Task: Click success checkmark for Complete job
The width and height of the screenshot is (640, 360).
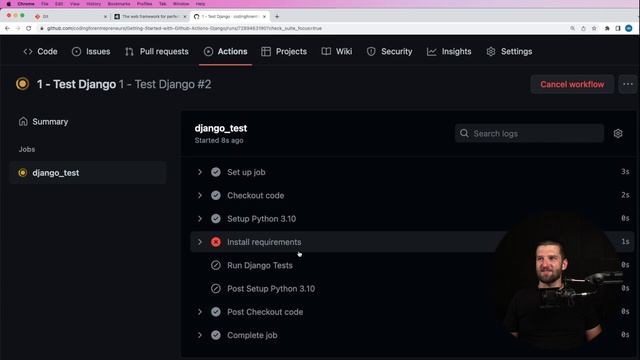Action: 216,335
